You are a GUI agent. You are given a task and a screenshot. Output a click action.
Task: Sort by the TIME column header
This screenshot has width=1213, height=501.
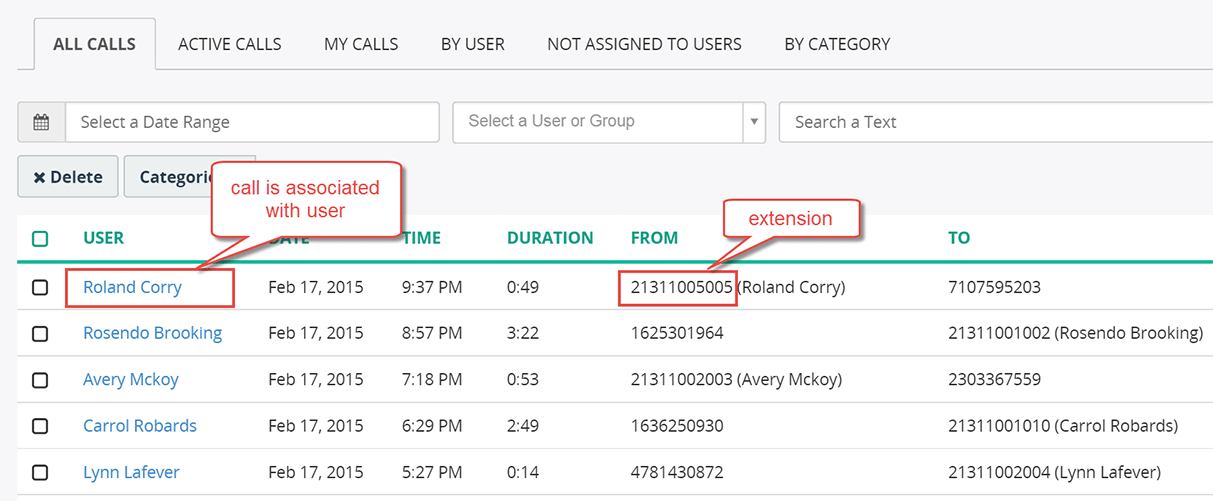coord(423,238)
